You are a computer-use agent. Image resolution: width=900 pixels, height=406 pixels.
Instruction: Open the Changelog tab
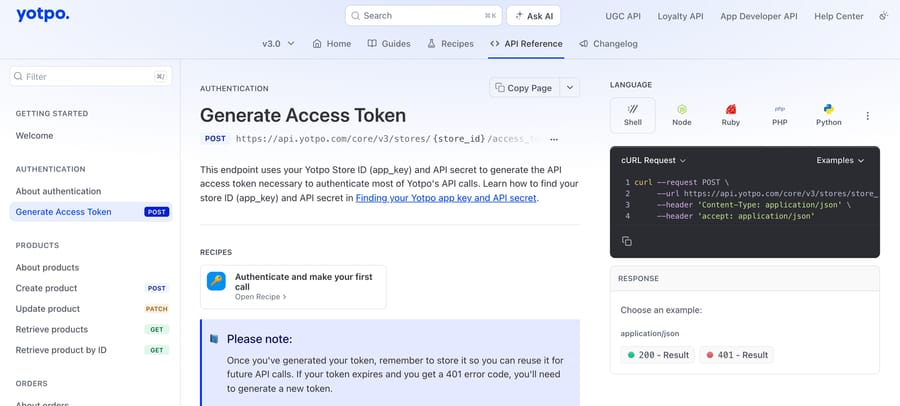(x=608, y=44)
